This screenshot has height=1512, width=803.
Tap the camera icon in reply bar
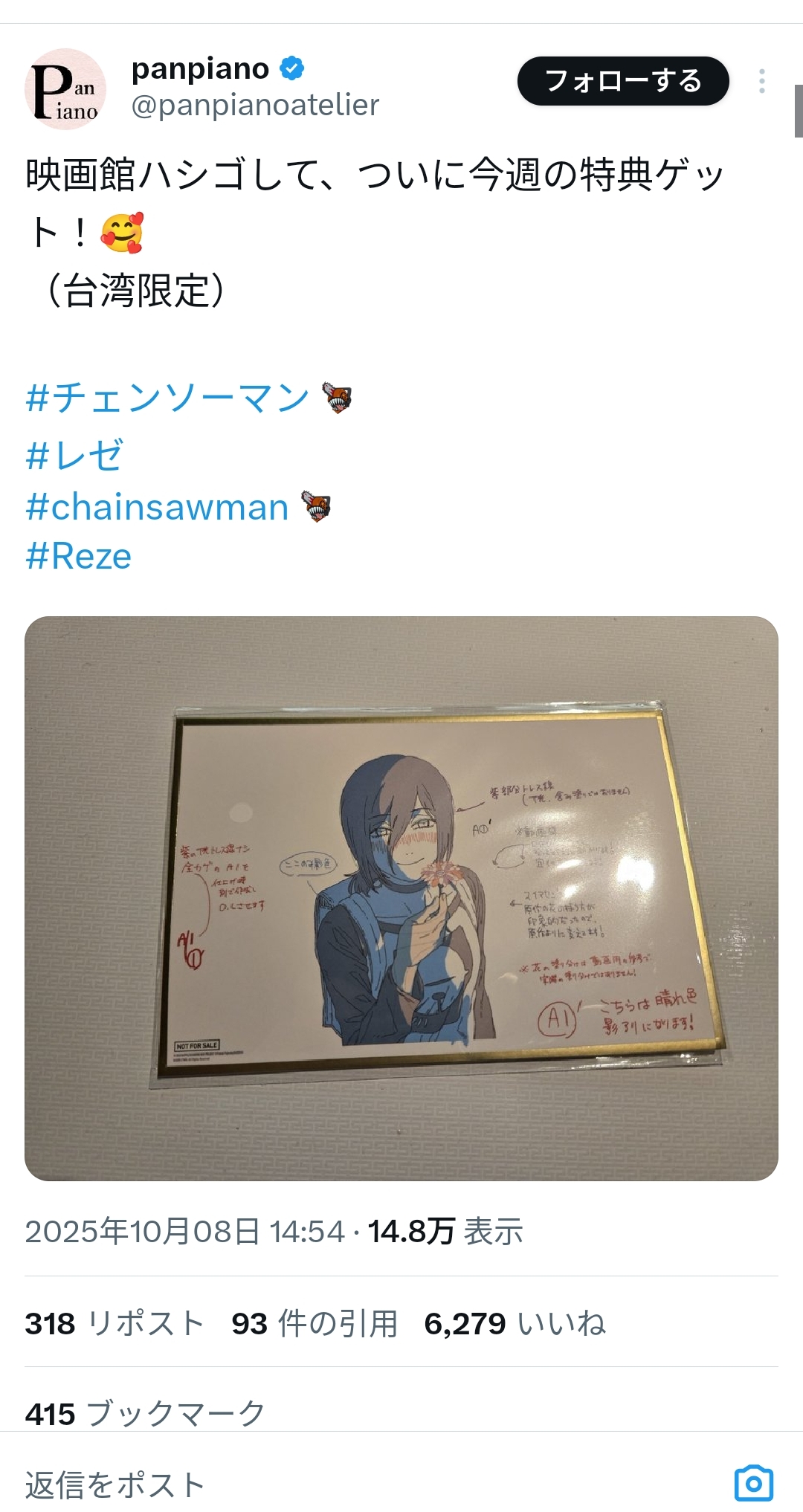[x=754, y=1484]
